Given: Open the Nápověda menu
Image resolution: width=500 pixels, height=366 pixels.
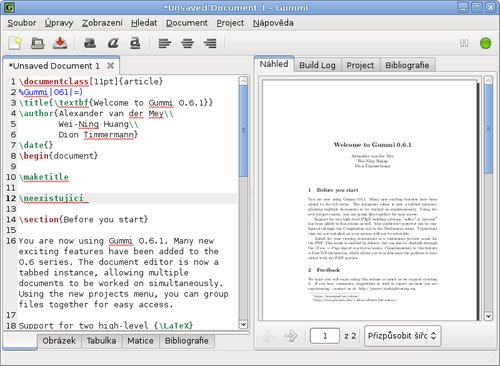Looking at the screenshot, I should 273,23.
